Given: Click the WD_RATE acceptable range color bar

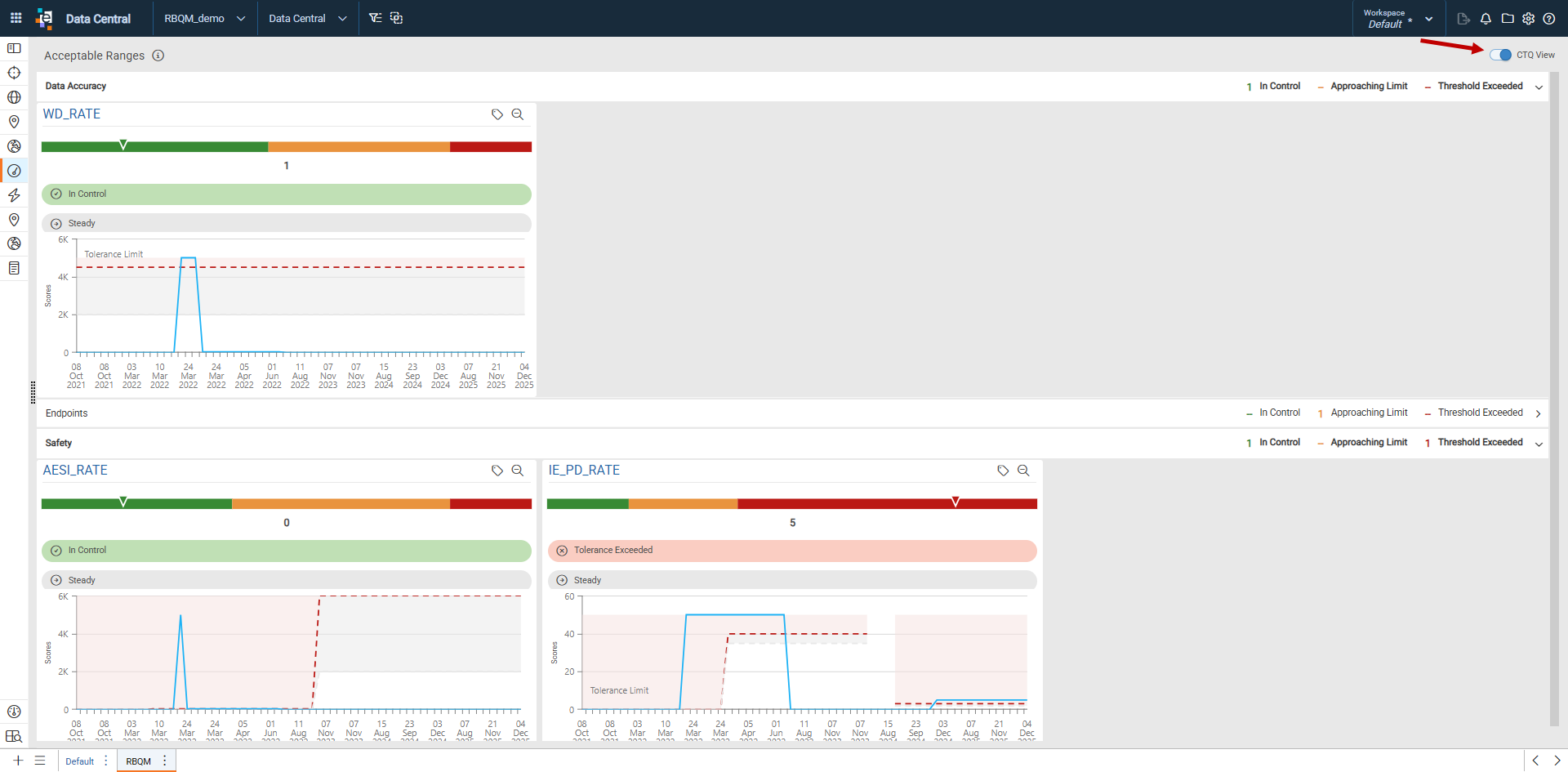Looking at the screenshot, I should pos(287,147).
